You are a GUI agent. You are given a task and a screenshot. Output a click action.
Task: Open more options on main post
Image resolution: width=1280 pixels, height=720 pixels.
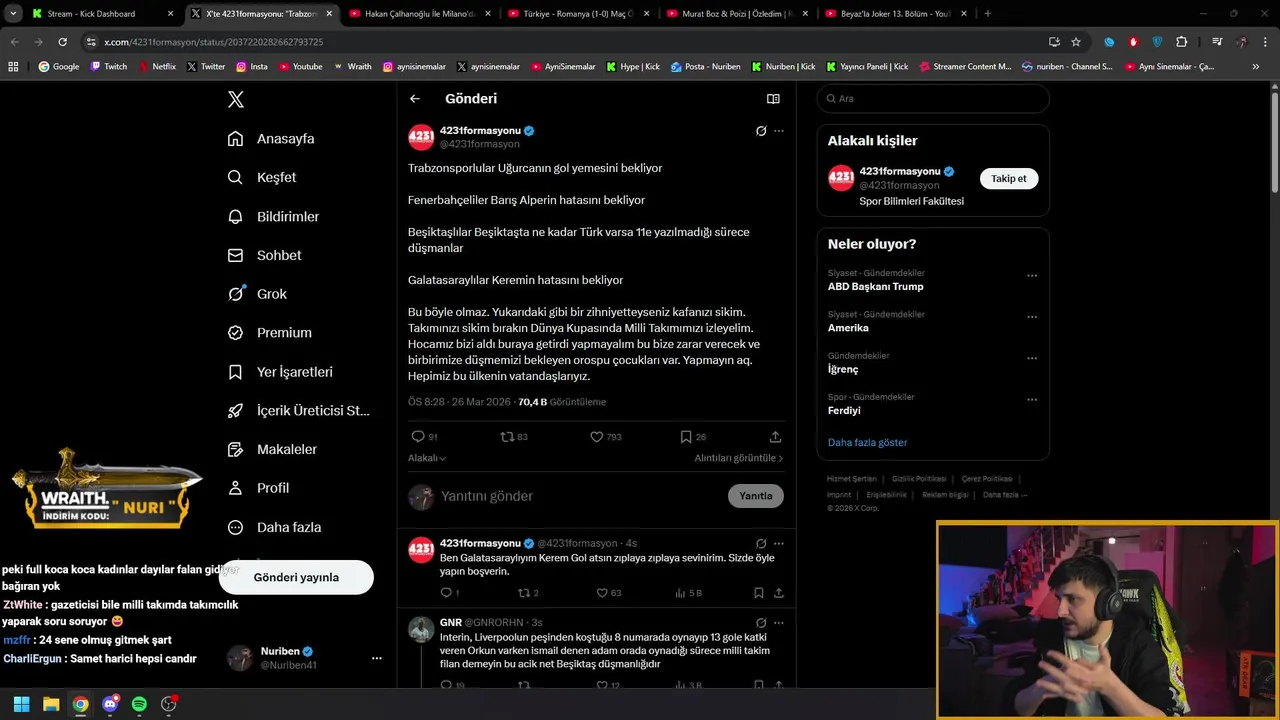(x=779, y=131)
